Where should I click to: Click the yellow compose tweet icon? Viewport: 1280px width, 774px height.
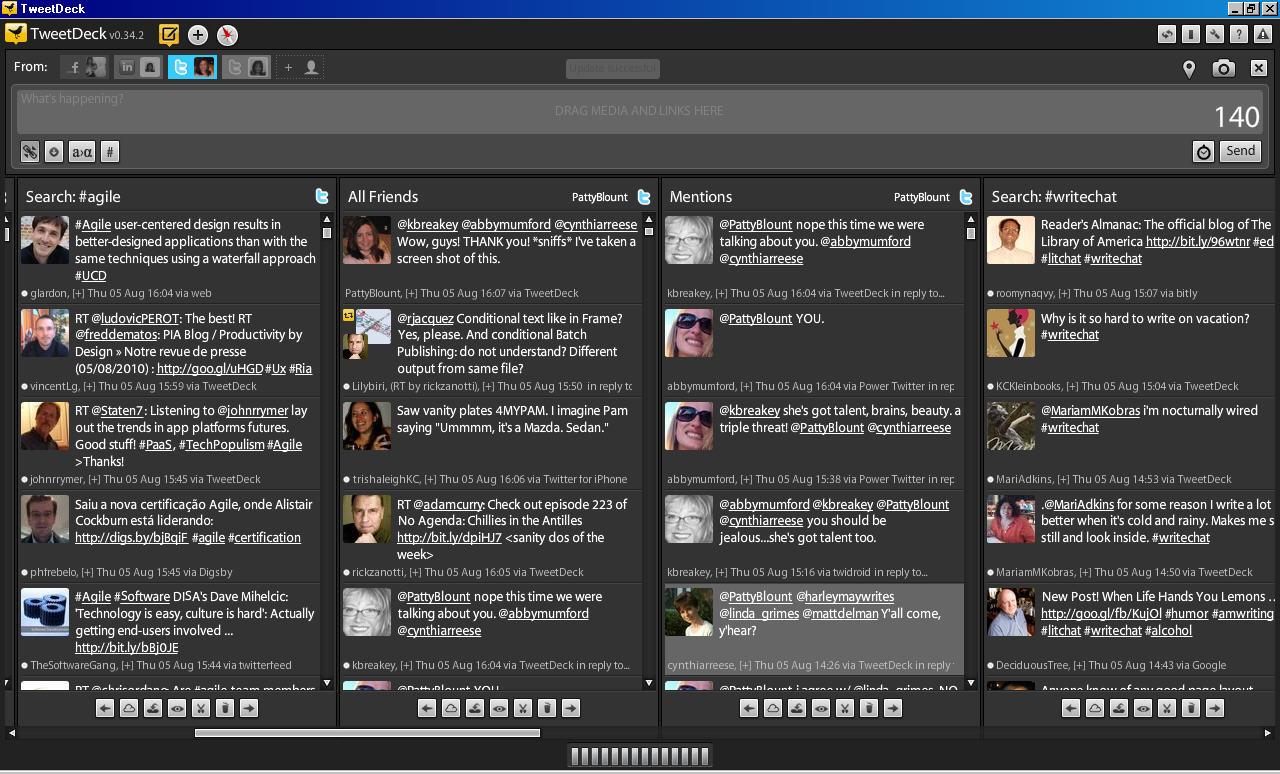coord(169,35)
